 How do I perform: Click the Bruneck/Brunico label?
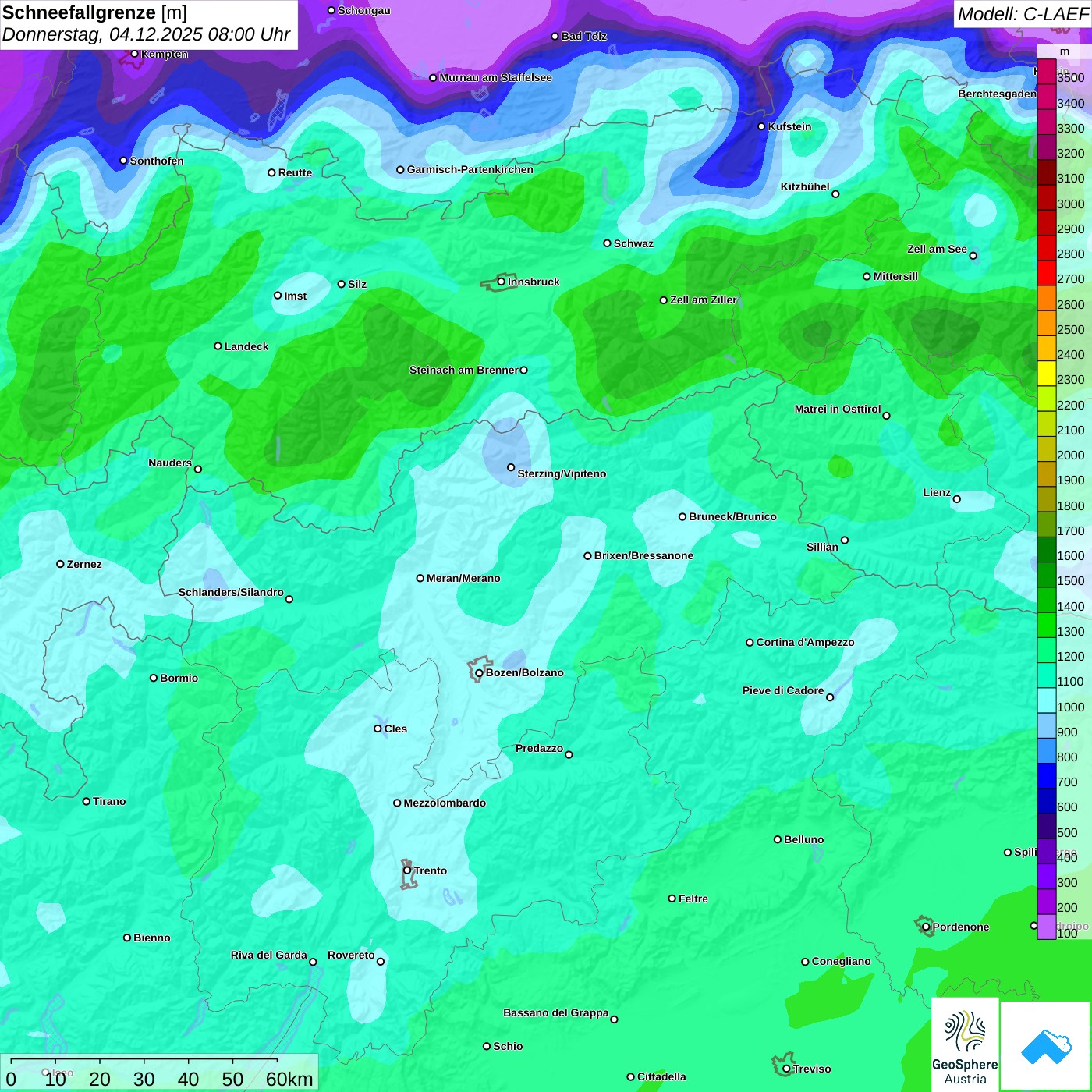(x=732, y=516)
